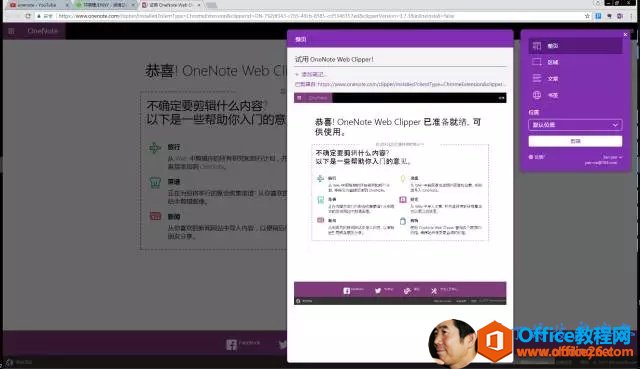
Task: Expand the add note section
Action: pyautogui.click(x=310, y=74)
